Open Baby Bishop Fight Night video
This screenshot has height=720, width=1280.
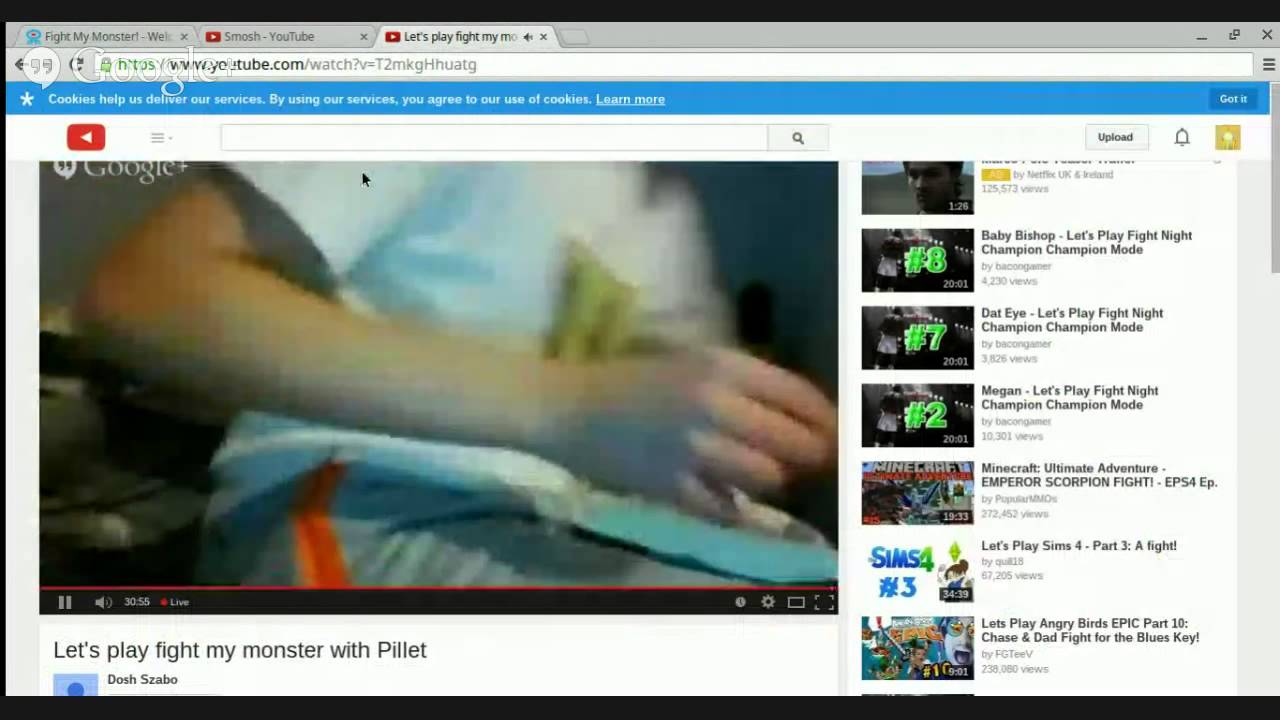tap(1086, 242)
